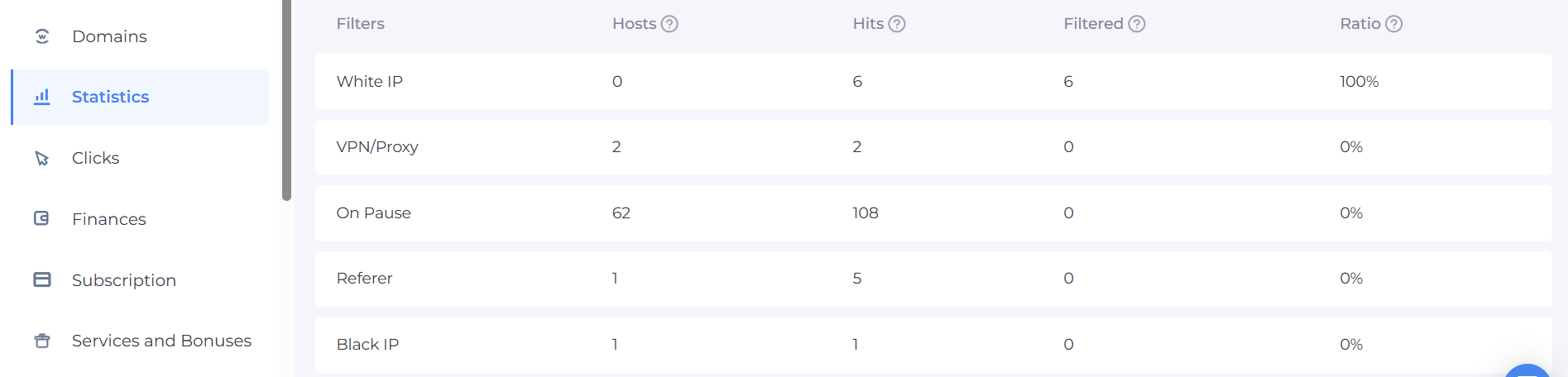
Task: Click the Services and Bonuses gift icon
Action: pos(42,341)
